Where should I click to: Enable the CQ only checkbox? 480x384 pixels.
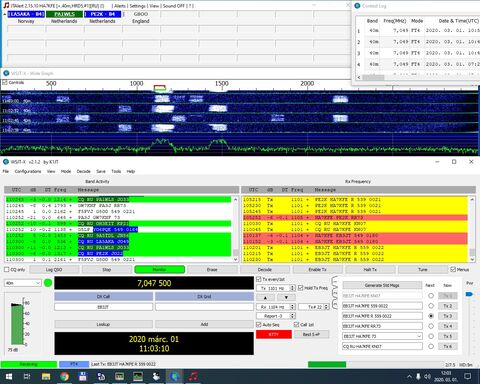[x=6, y=269]
